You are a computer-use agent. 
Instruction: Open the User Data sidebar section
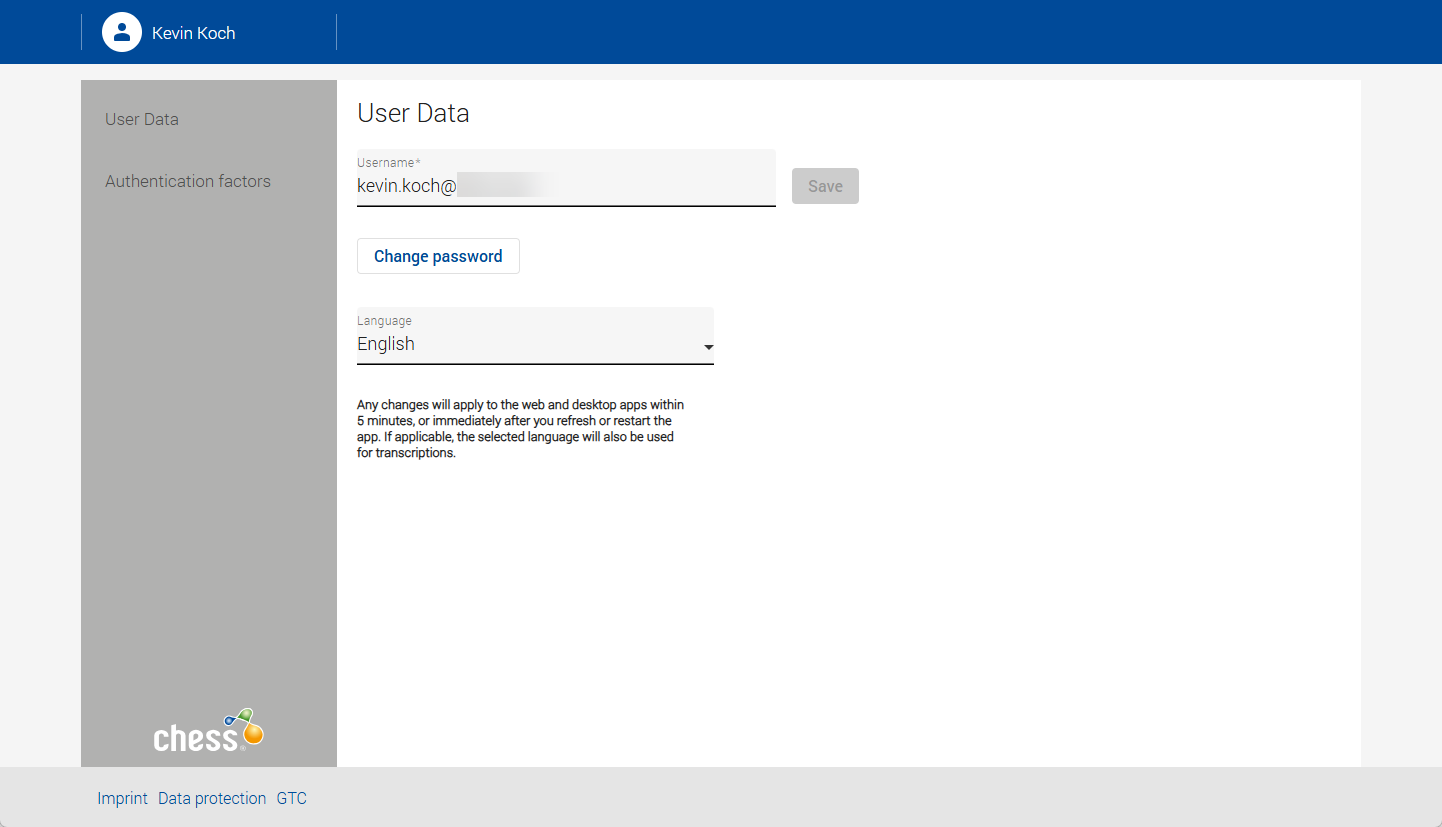click(x=142, y=119)
